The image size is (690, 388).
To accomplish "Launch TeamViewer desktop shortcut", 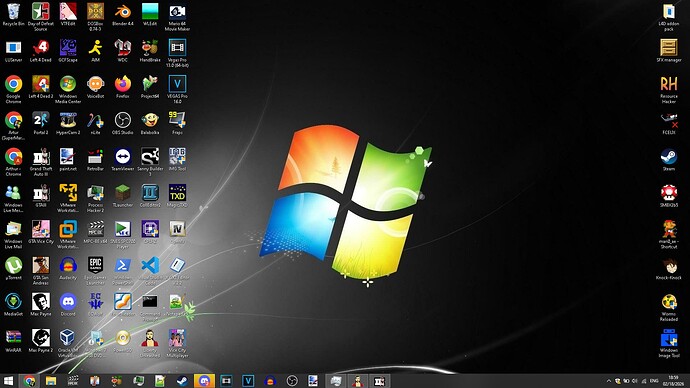I will [123, 159].
